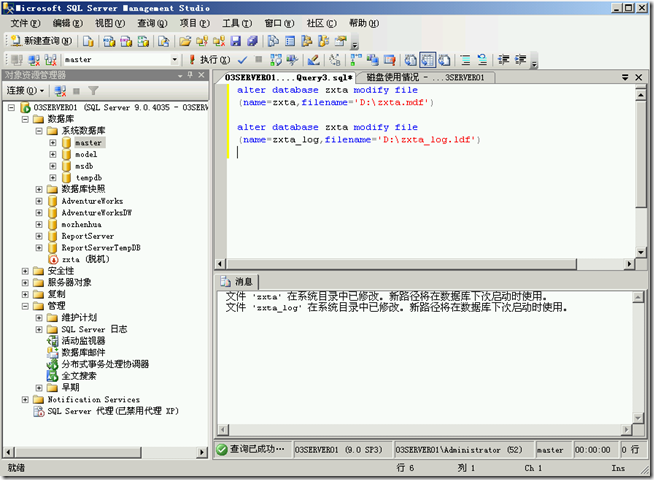Expand the 安全性 folder node

(x=25, y=271)
